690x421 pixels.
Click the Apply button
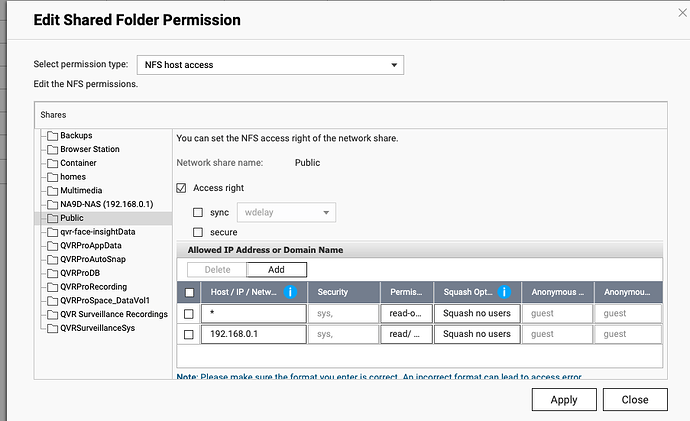point(564,399)
